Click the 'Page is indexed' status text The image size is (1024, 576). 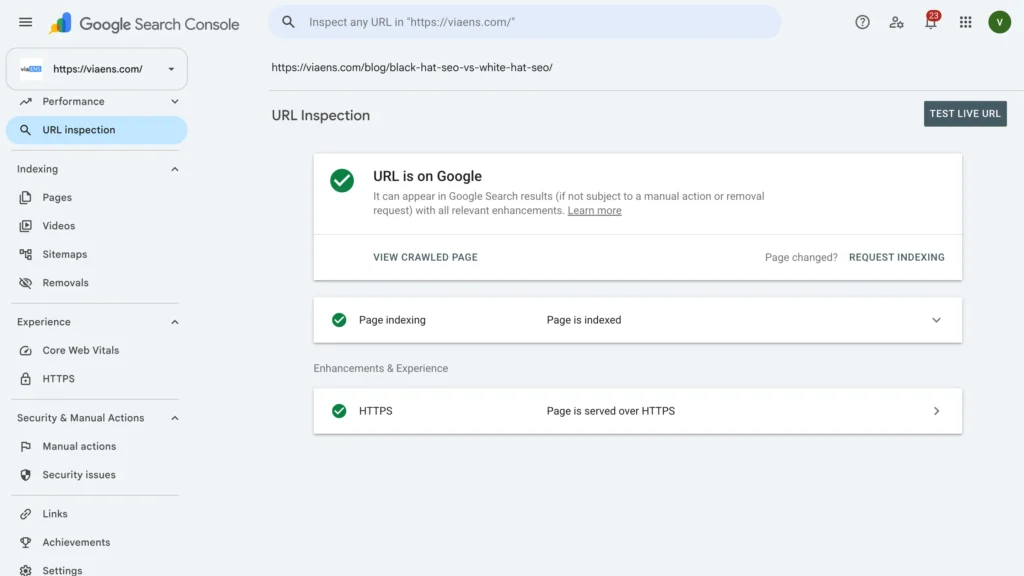[x=584, y=320]
